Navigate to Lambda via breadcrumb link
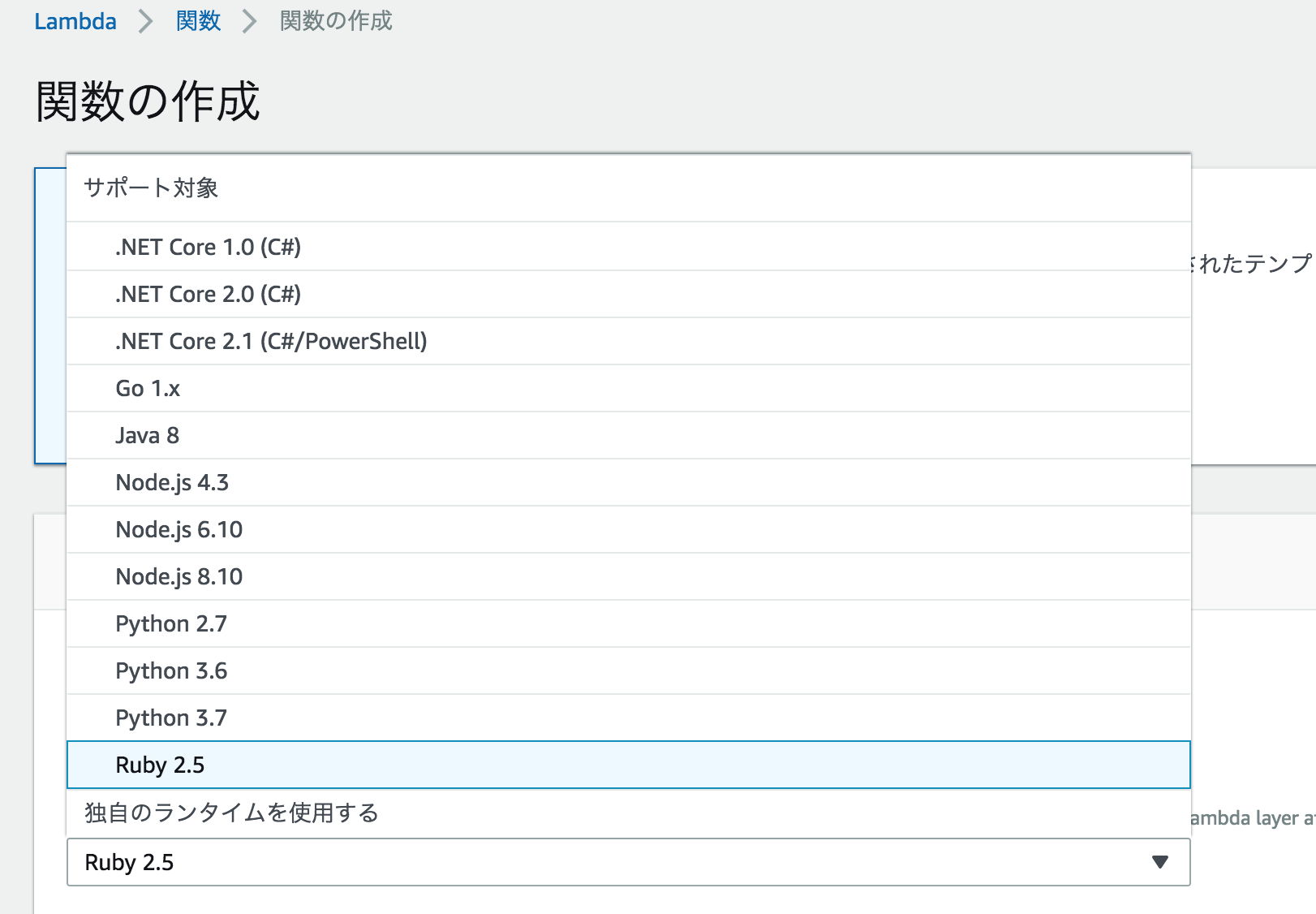Image resolution: width=1316 pixels, height=914 pixels. pos(75,21)
